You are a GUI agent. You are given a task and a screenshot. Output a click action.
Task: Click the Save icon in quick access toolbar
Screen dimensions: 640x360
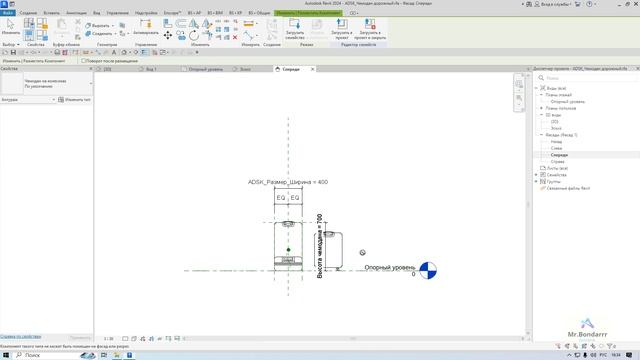tap(13, 52)
